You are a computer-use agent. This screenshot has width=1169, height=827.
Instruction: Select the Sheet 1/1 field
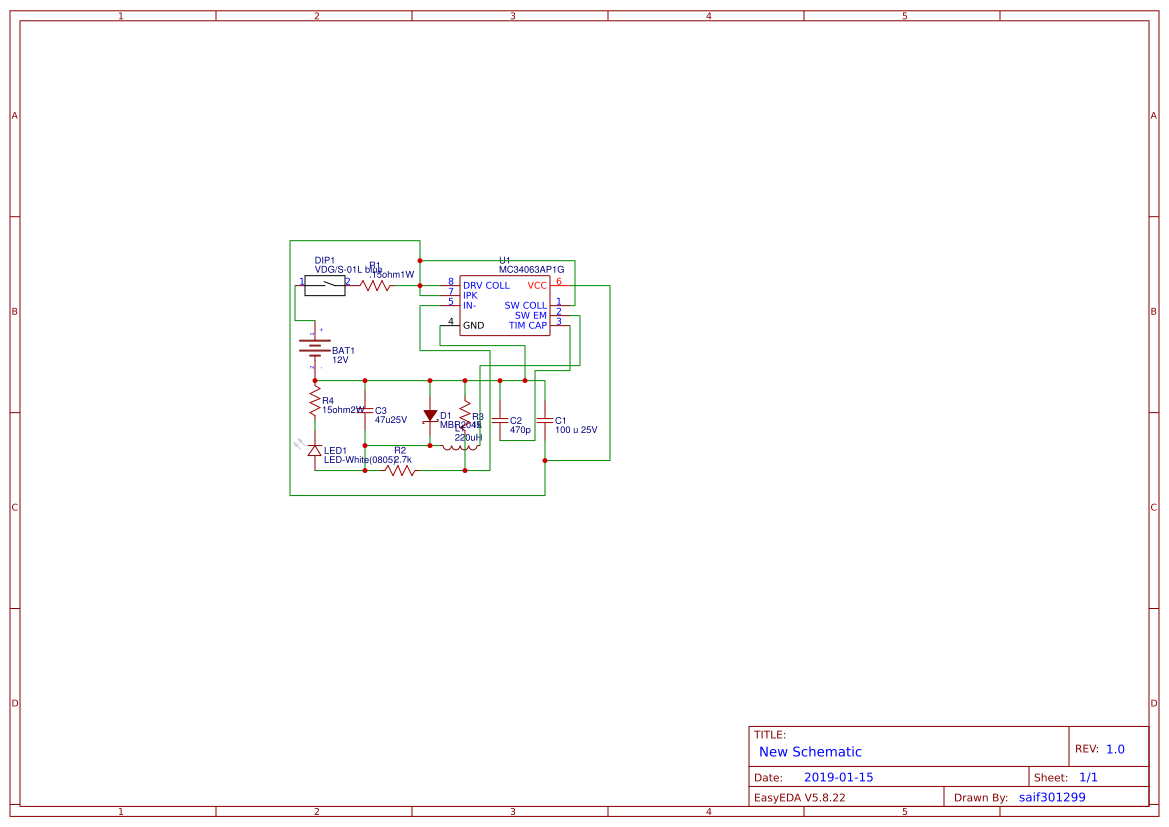click(1090, 776)
